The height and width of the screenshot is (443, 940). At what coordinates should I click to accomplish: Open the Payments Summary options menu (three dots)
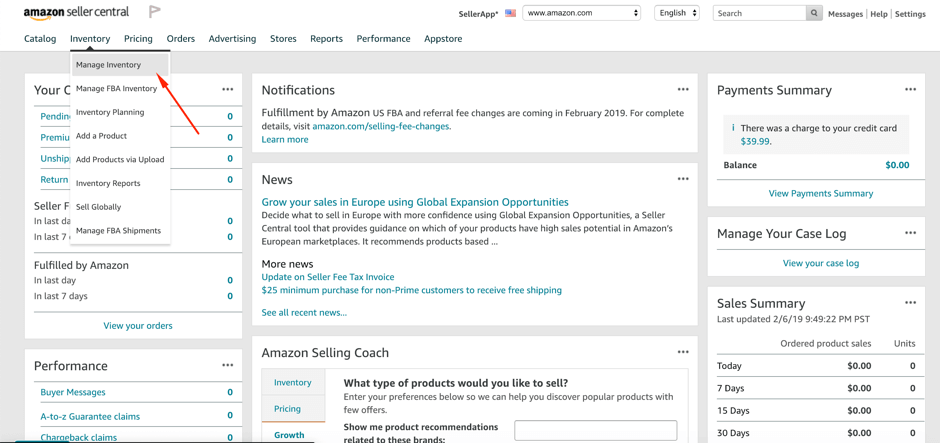pos(911,89)
